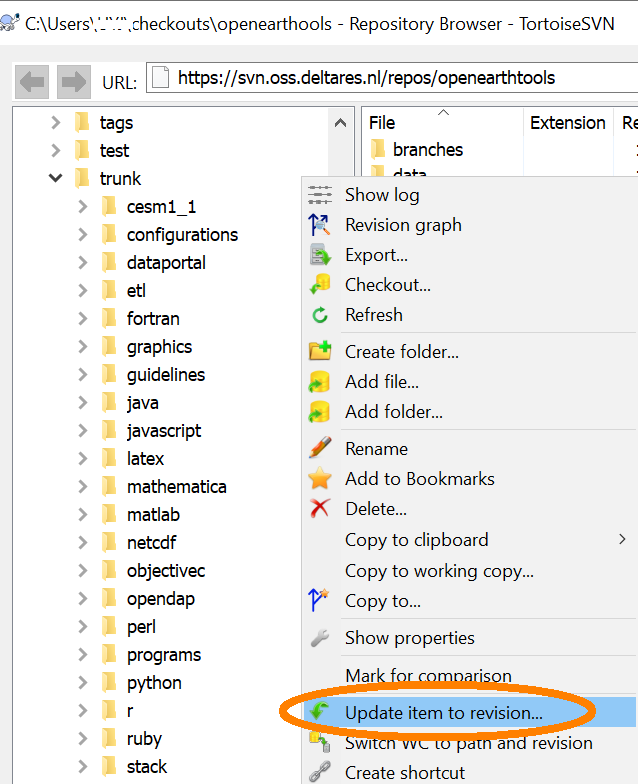
Task: Click the Add file icon
Action: (x=320, y=382)
